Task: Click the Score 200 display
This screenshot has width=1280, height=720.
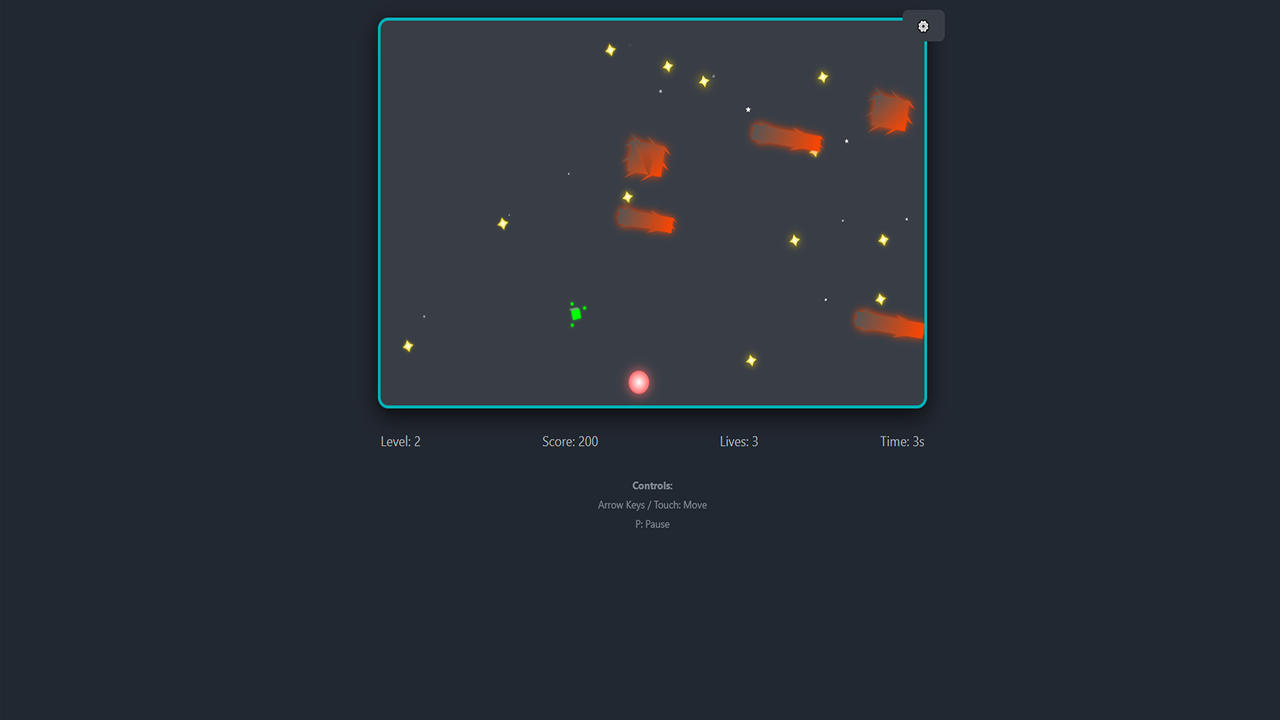Action: pos(570,441)
